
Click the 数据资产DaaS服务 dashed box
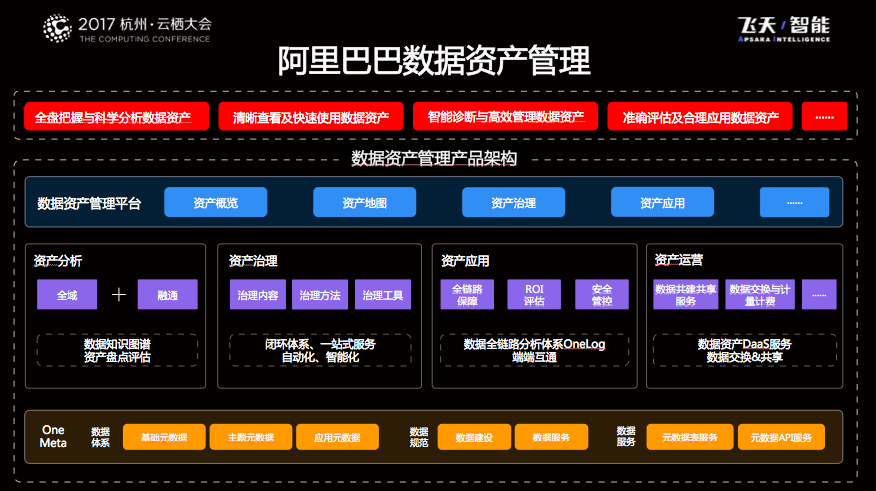tap(745, 350)
